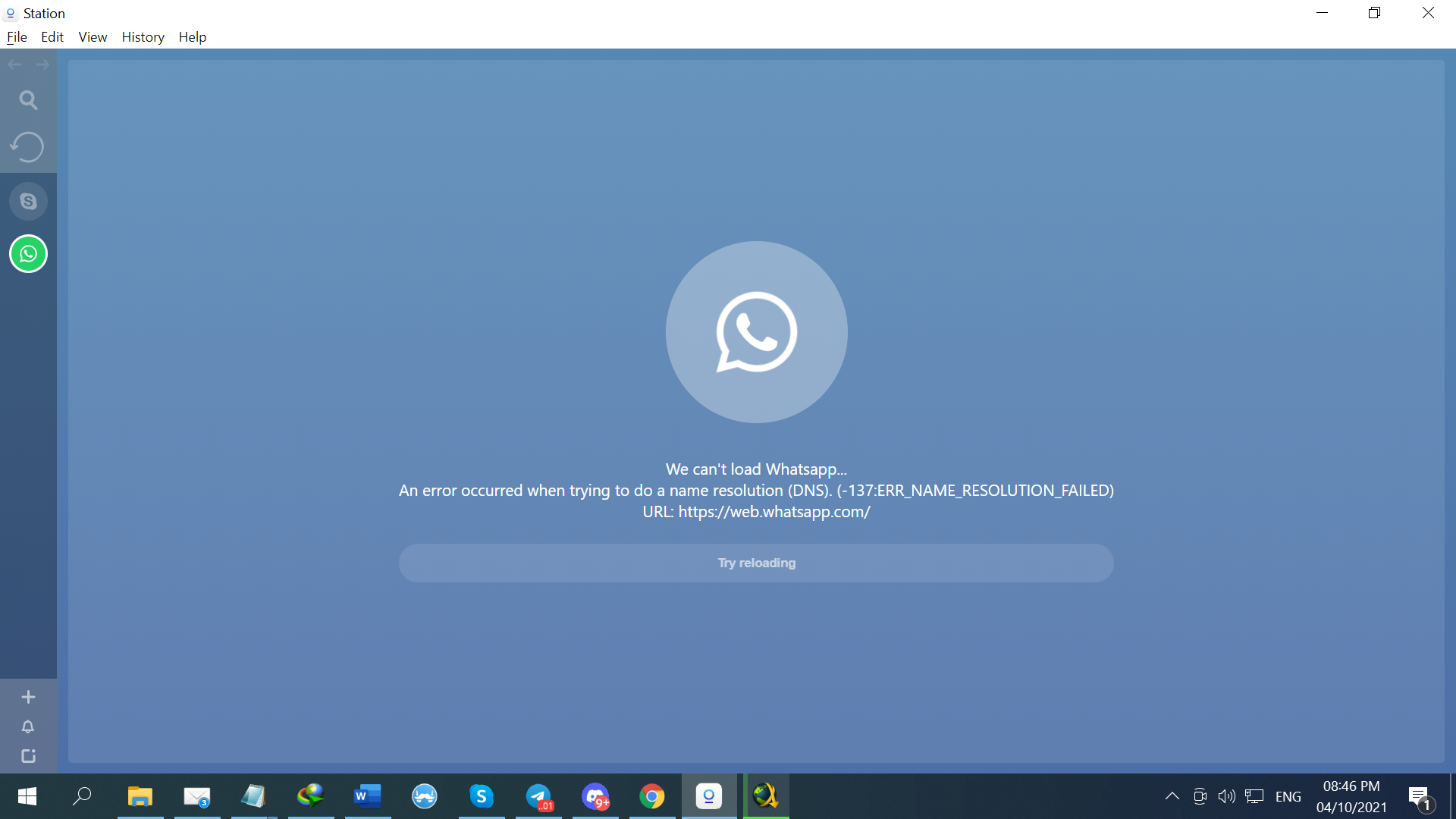Open the View menu
Screen dimensions: 1456x819
93,37
